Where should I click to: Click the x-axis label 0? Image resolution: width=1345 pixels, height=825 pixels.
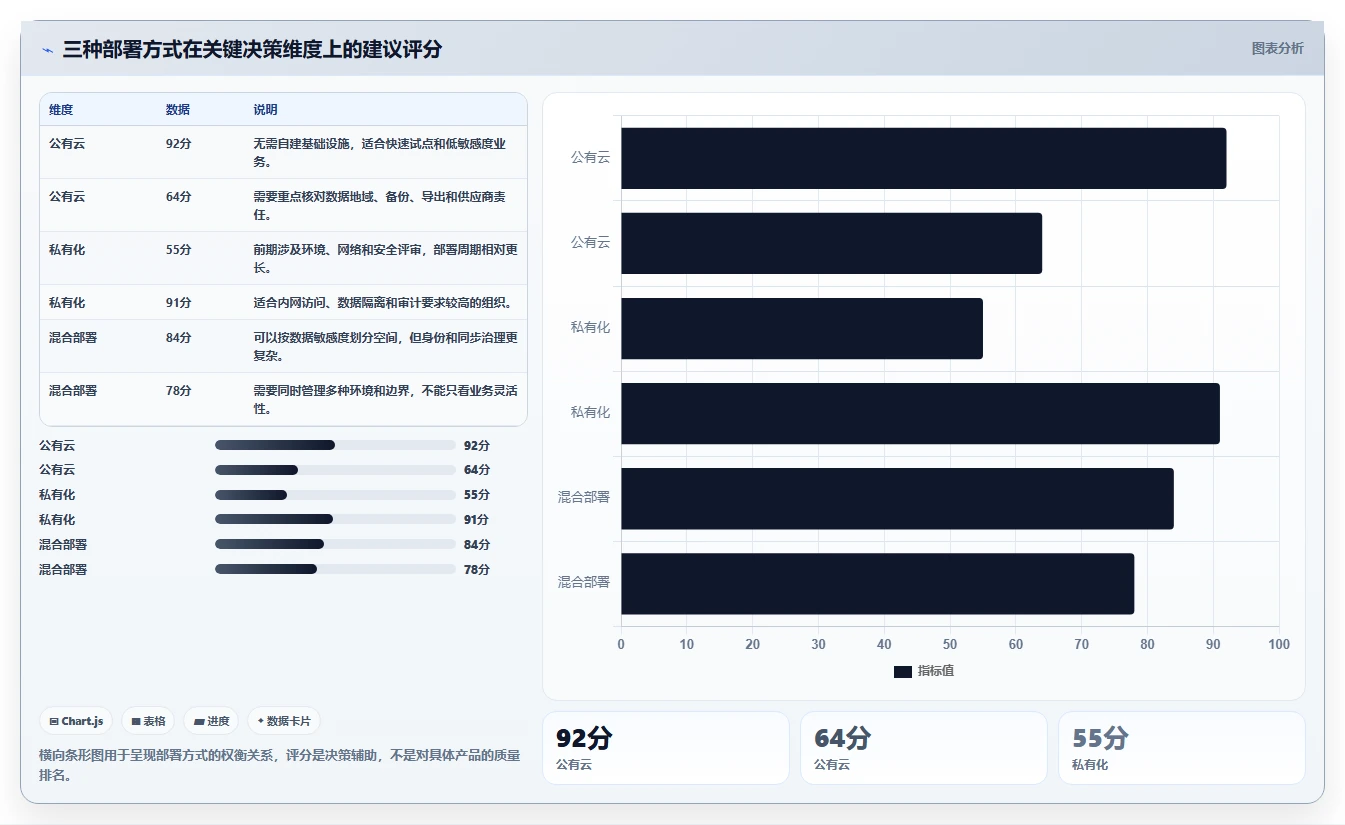point(621,645)
